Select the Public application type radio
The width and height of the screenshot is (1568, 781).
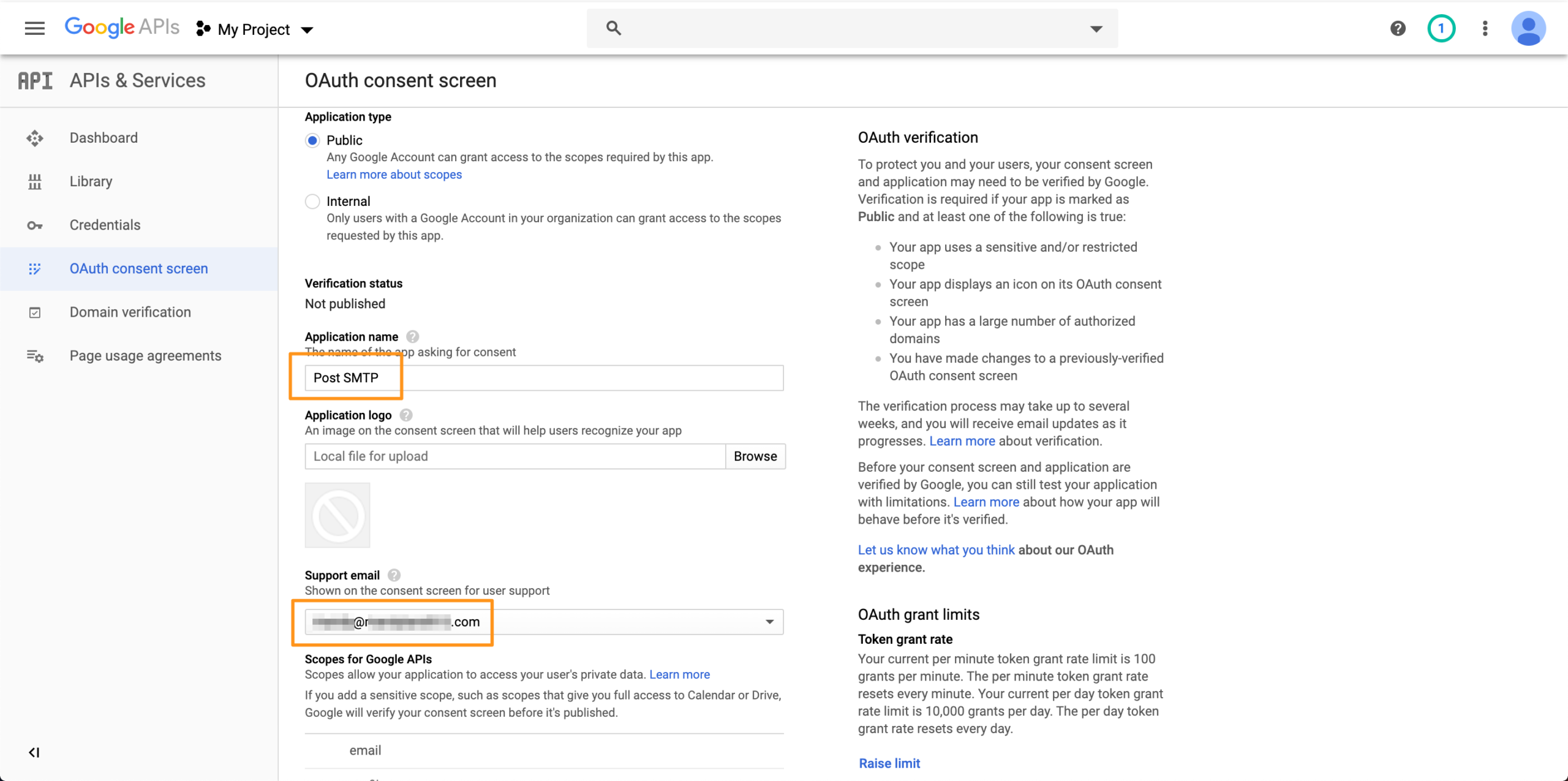(x=312, y=140)
